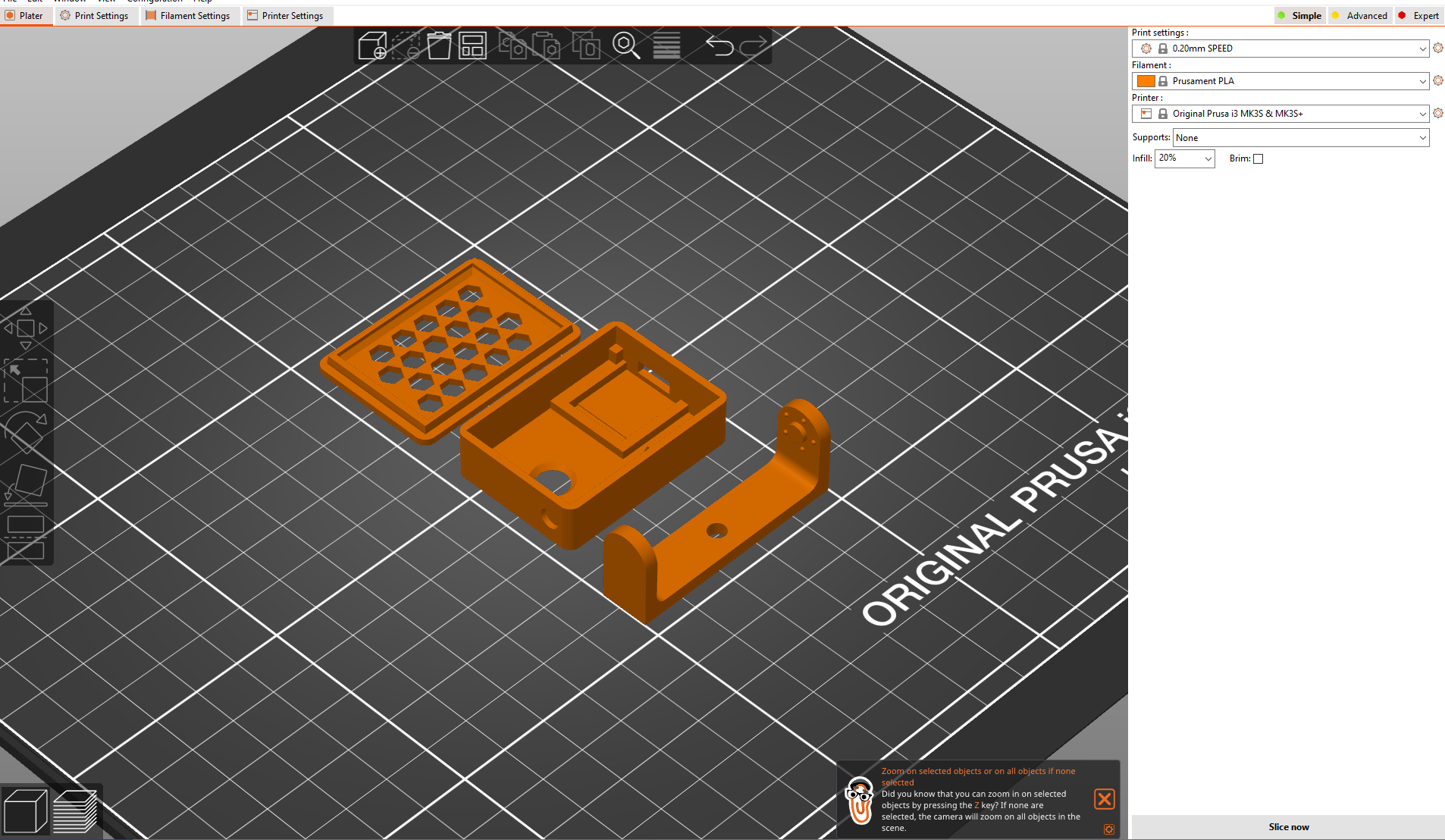Click the Arrange objects icon
Screen dimensions: 1445x840
pyautogui.click(x=472, y=45)
